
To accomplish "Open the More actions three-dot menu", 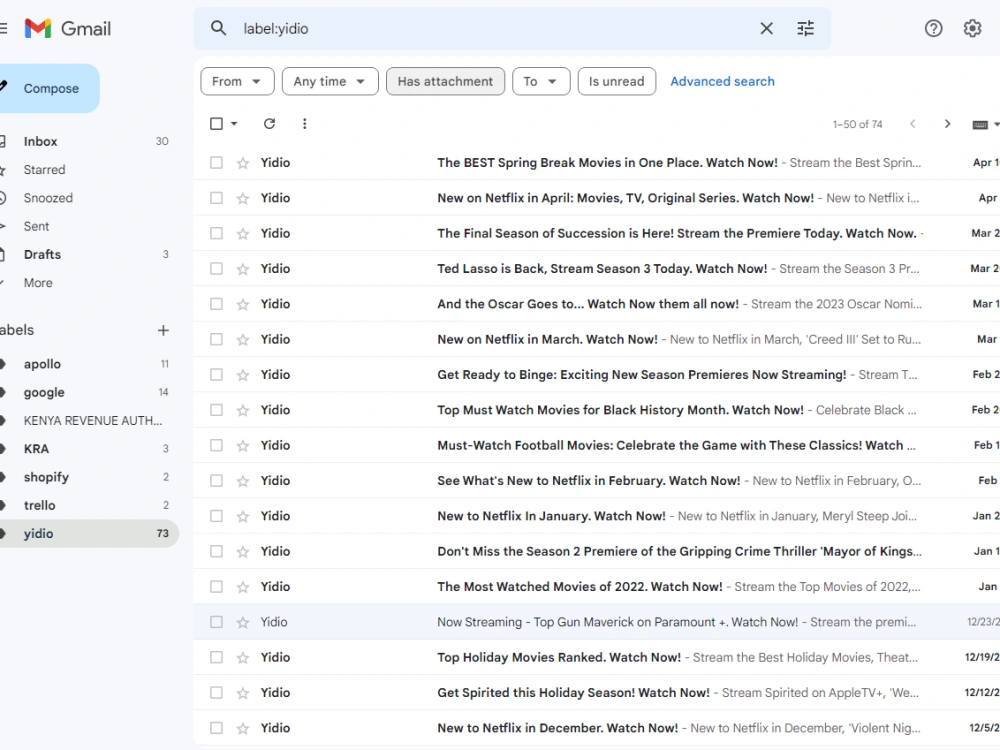I will coord(305,124).
